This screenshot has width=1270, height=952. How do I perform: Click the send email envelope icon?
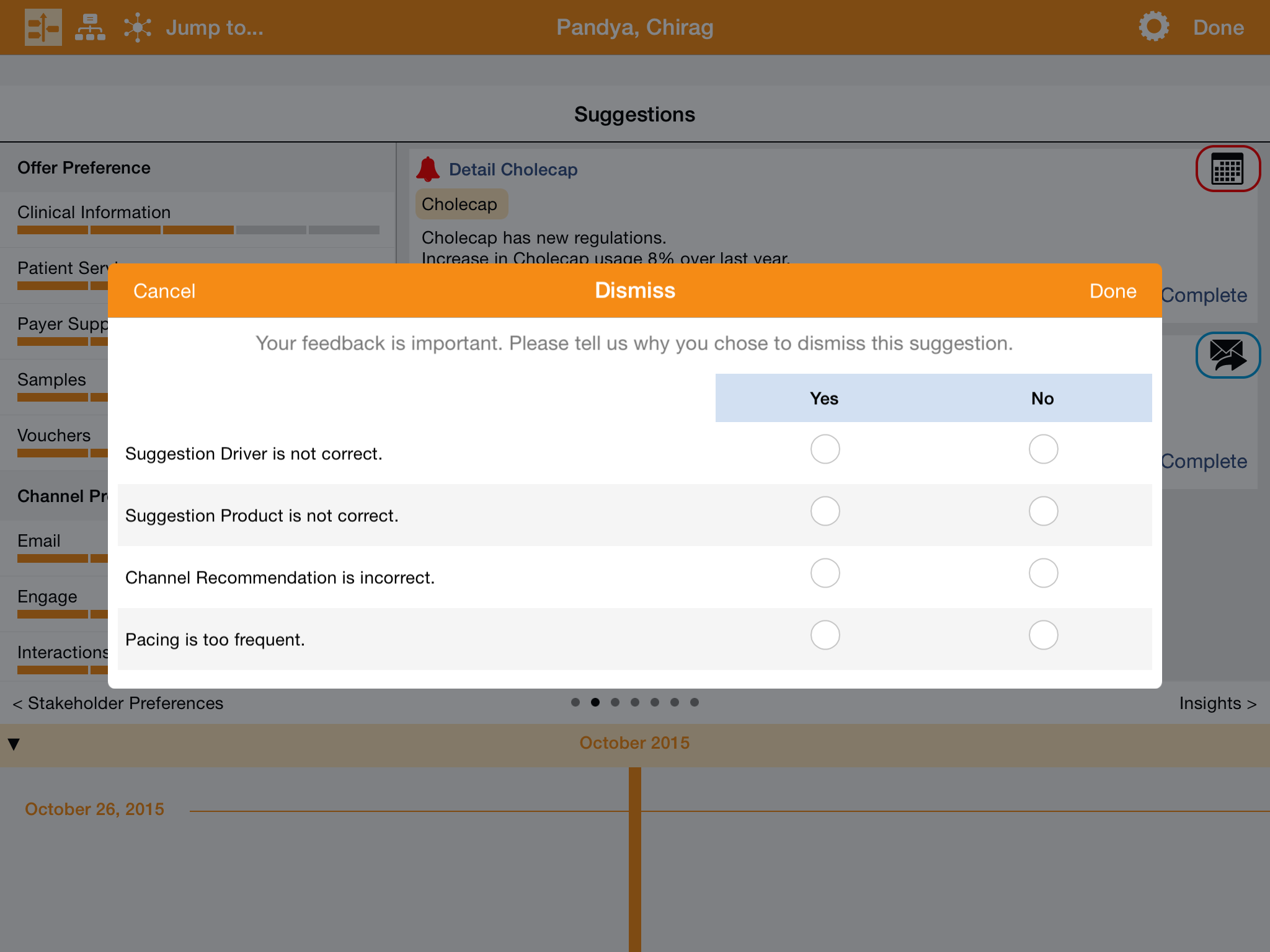pyautogui.click(x=1227, y=355)
